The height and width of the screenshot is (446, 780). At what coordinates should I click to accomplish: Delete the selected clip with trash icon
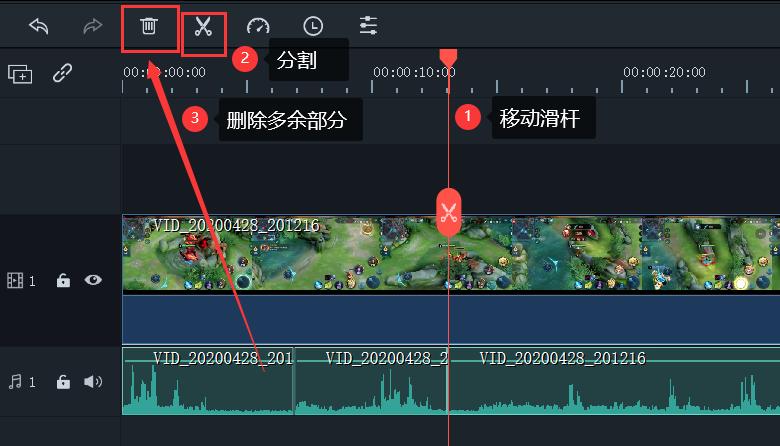[149, 26]
